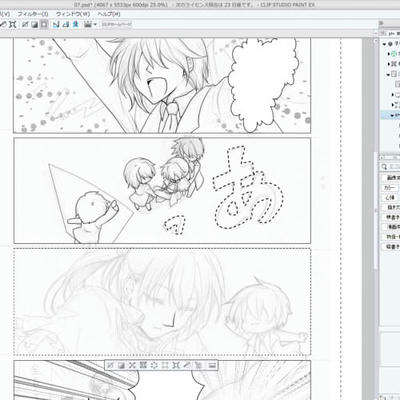Click the Scale/Rotate icon in the selection launcher
The height and width of the screenshot is (400, 400).
pos(176,366)
